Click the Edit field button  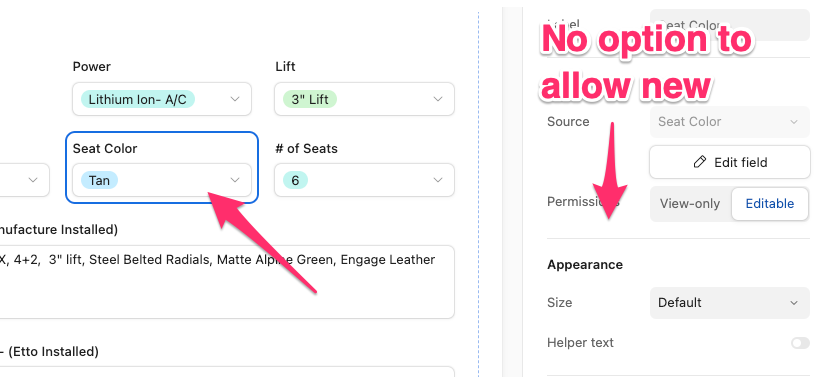pos(730,162)
